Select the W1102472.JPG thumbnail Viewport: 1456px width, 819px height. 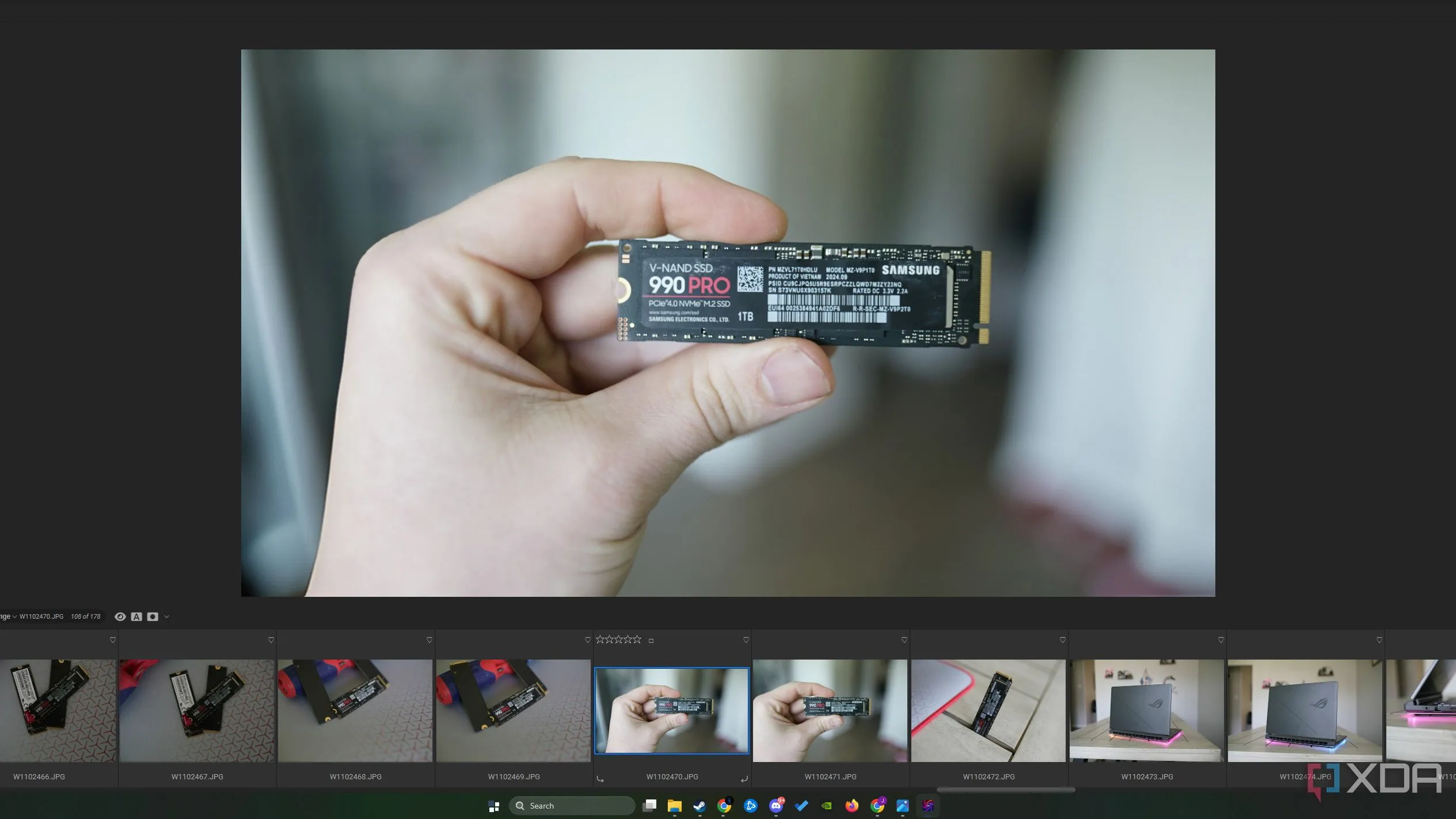(989, 711)
